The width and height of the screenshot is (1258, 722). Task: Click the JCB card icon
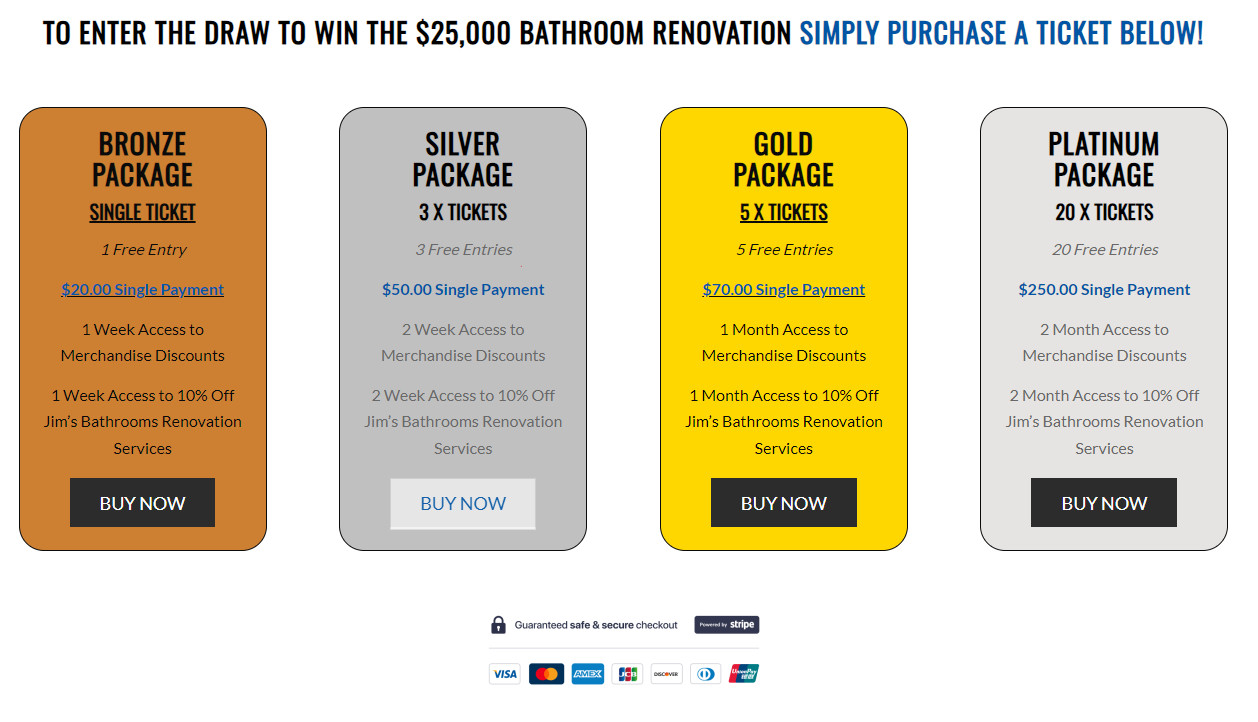628,674
